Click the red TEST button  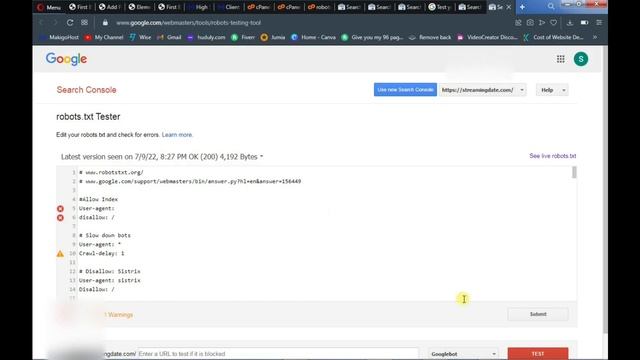pyautogui.click(x=538, y=353)
